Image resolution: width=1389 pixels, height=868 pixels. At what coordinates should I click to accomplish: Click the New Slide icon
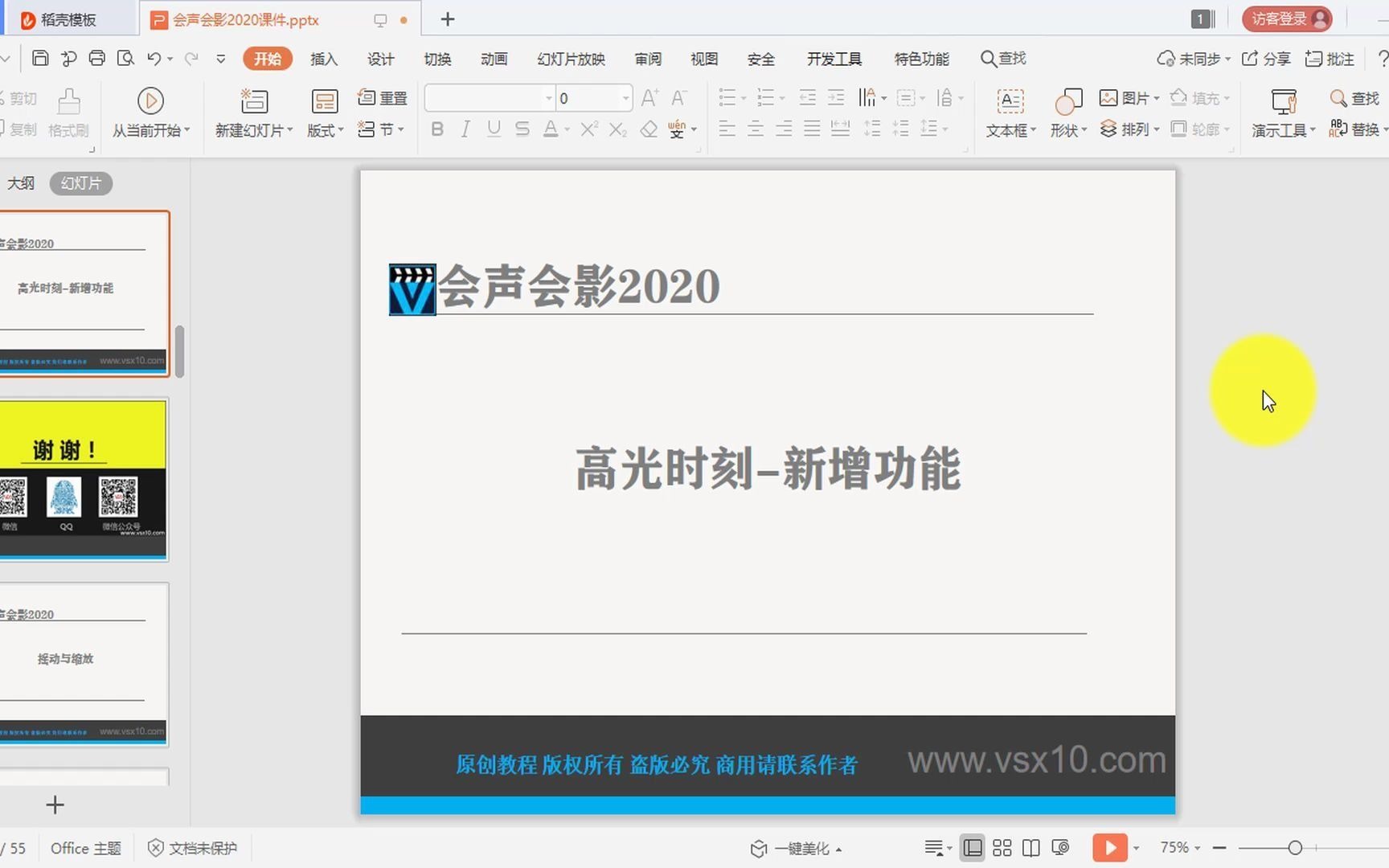(254, 100)
